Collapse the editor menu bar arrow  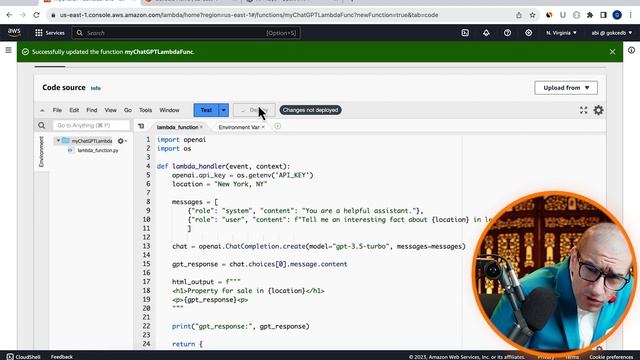[x=42, y=110]
